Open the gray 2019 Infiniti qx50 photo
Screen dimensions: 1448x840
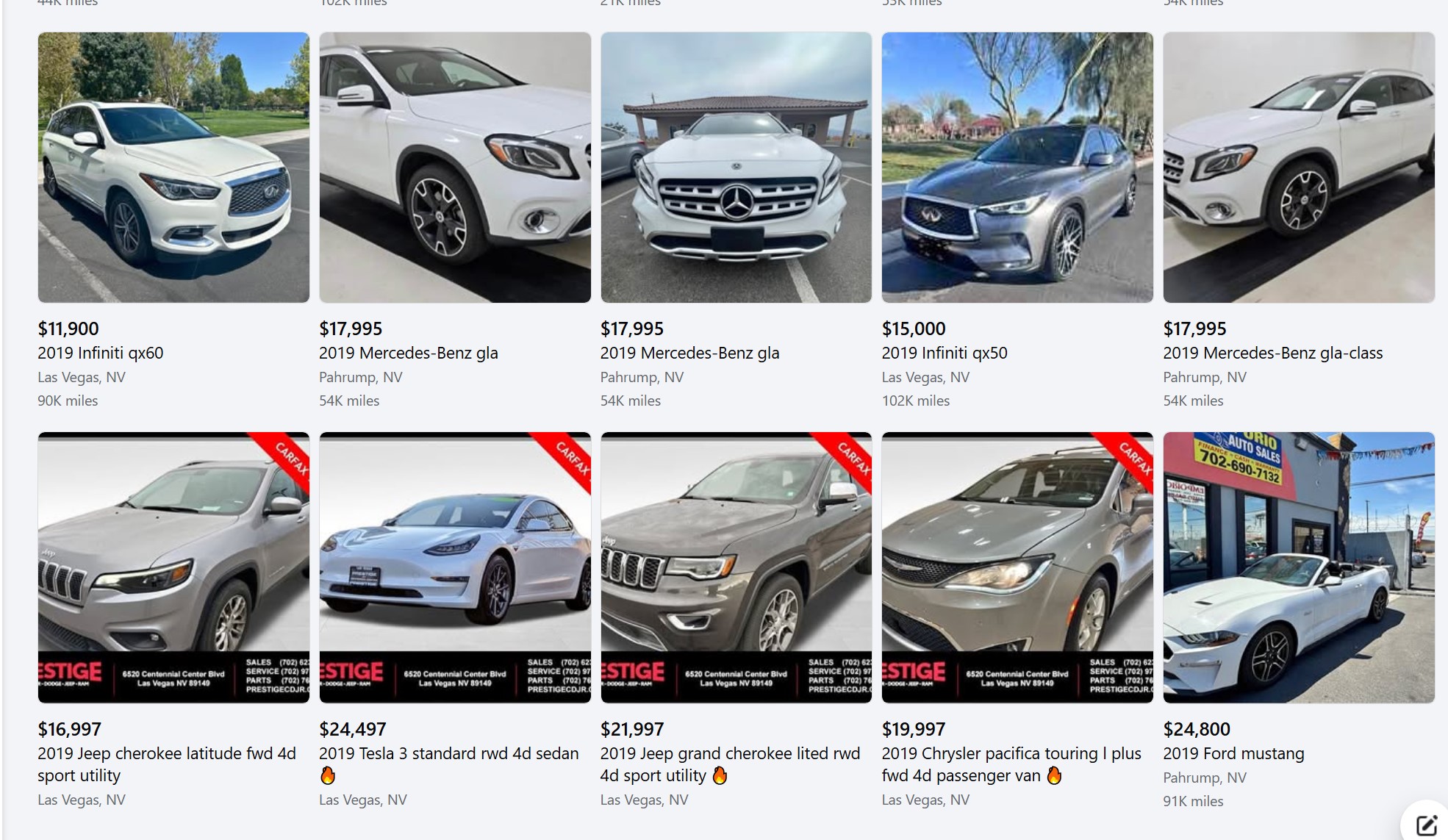(x=1017, y=168)
